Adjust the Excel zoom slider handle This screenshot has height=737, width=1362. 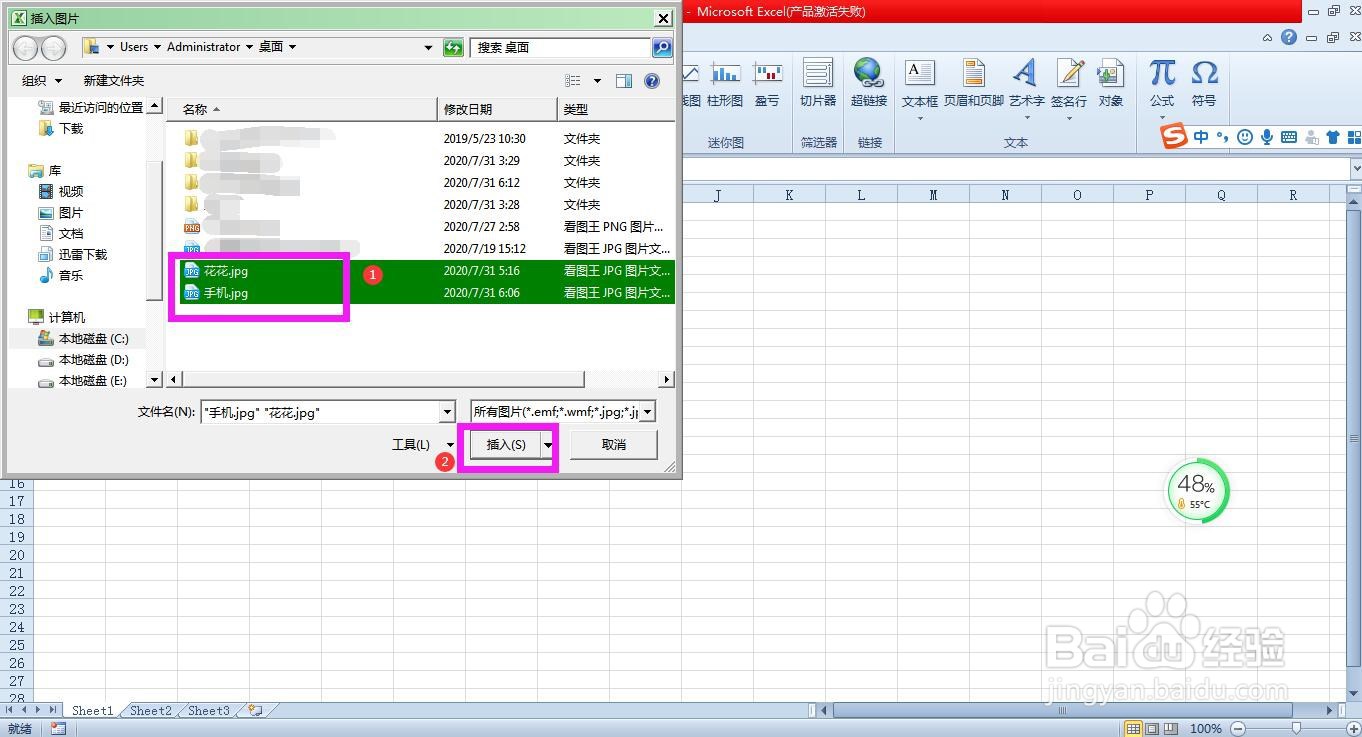pos(1296,729)
